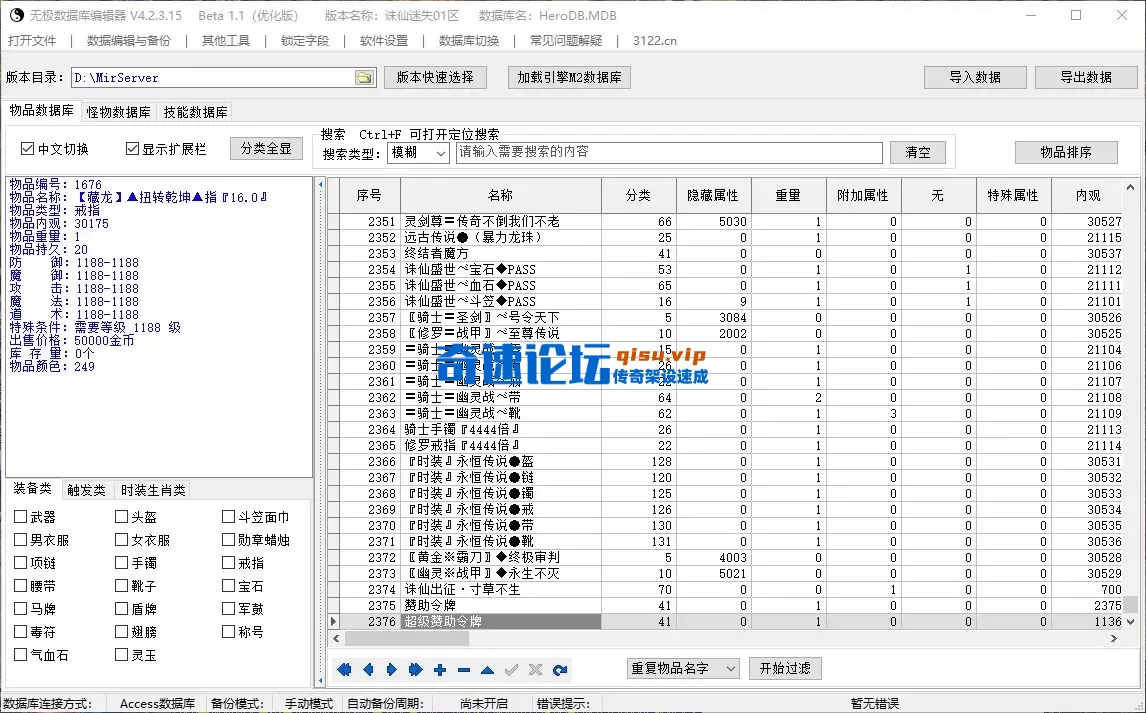Add a new record with the plus icon
1146x713 pixels.
439,669
